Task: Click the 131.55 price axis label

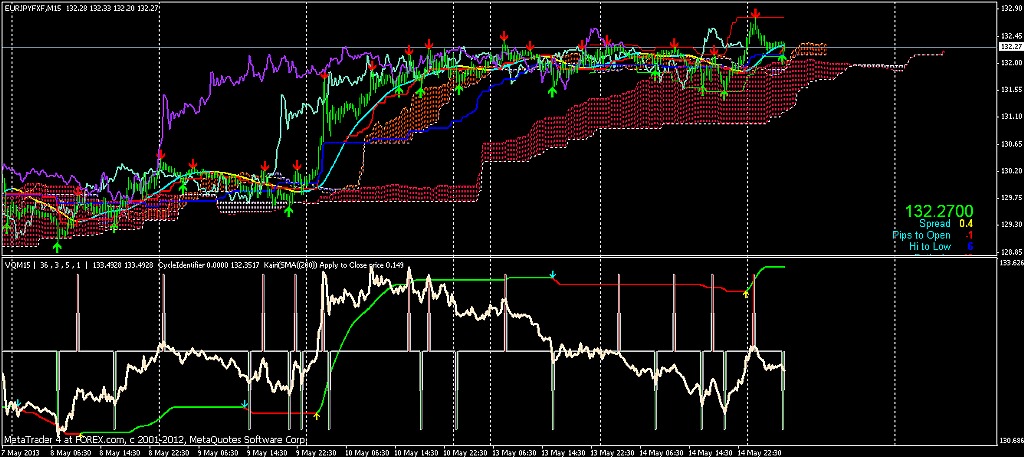Action: [1010, 89]
